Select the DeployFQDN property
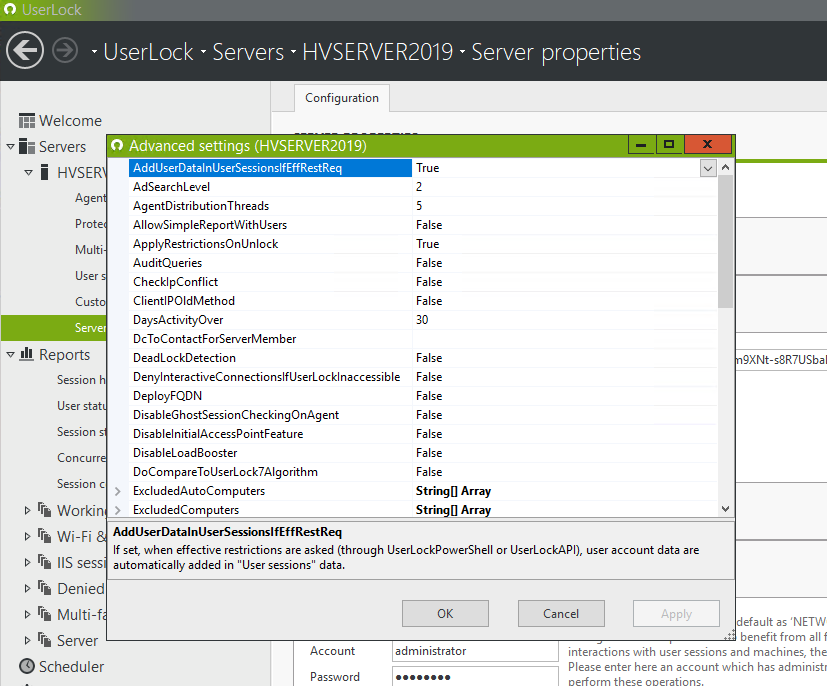Image resolution: width=827 pixels, height=686 pixels. point(422,395)
